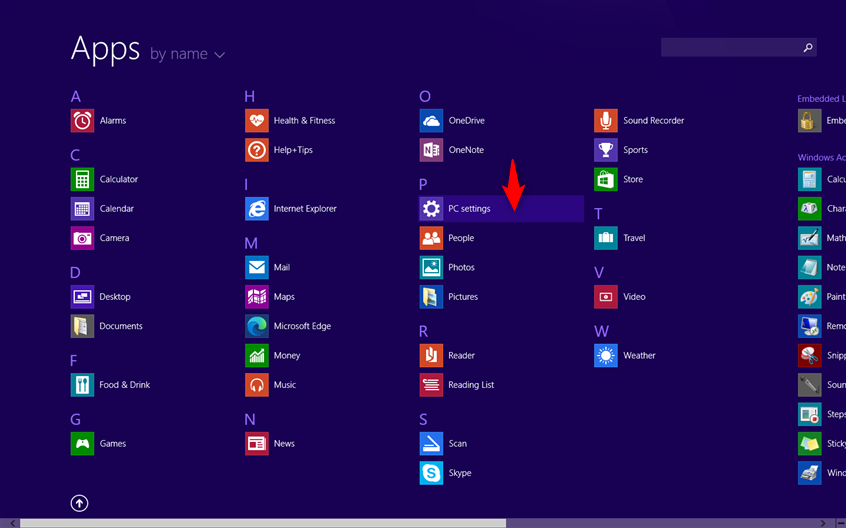The height and width of the screenshot is (528, 846).
Task: Open the Calendar app icon
Action: (x=82, y=209)
